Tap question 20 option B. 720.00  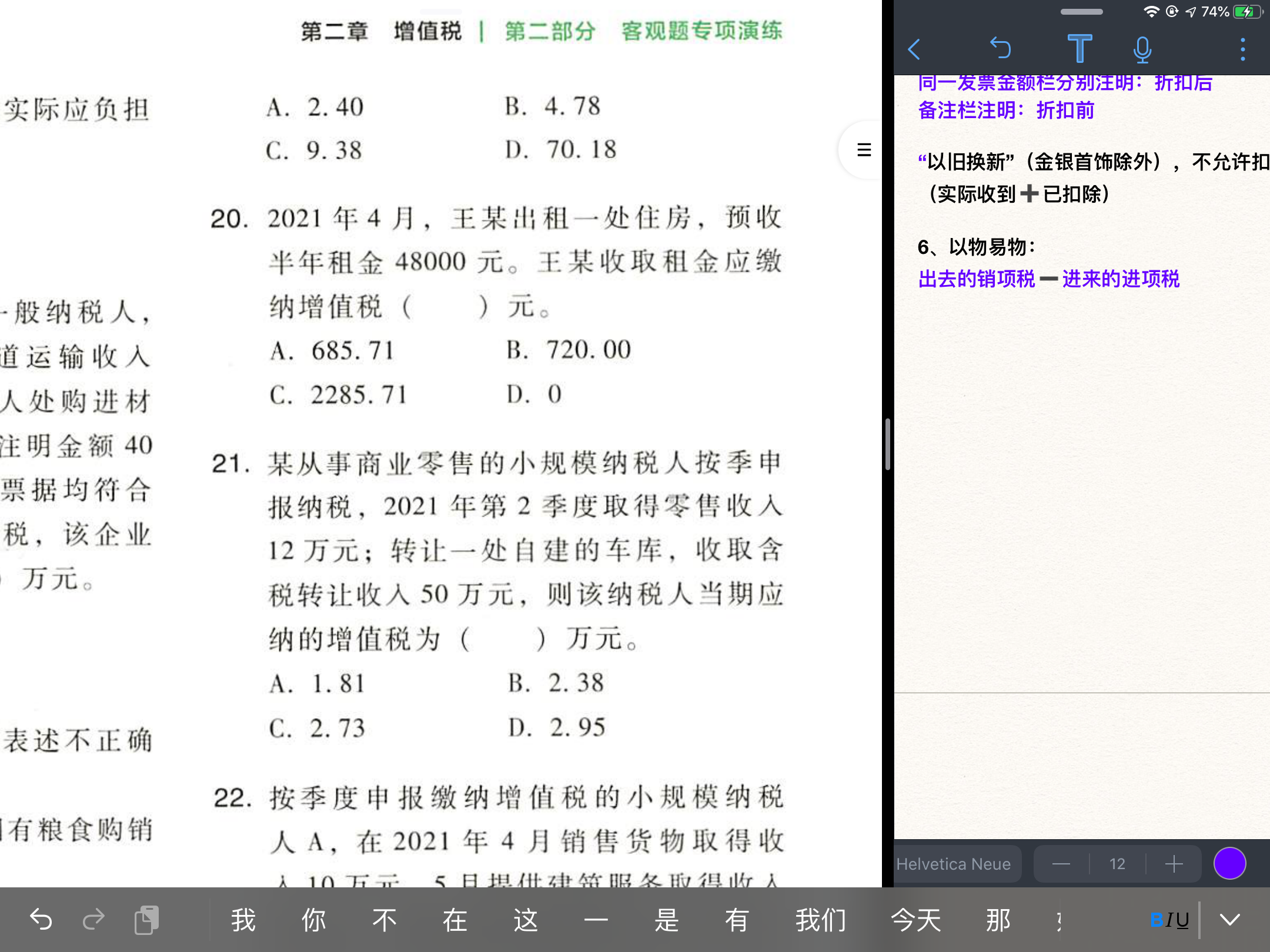pos(569,350)
